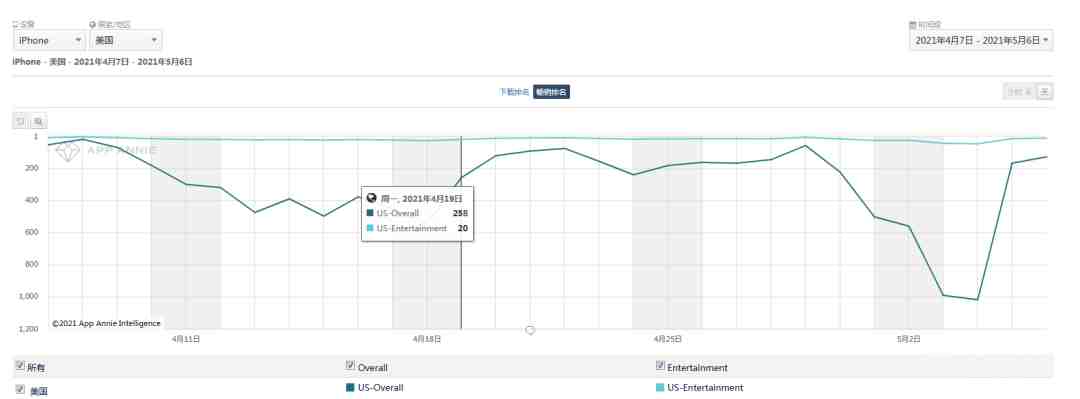The image size is (1080, 399).
Task: Select the 畅销排名 grossing rank tab
Action: [x=551, y=92]
